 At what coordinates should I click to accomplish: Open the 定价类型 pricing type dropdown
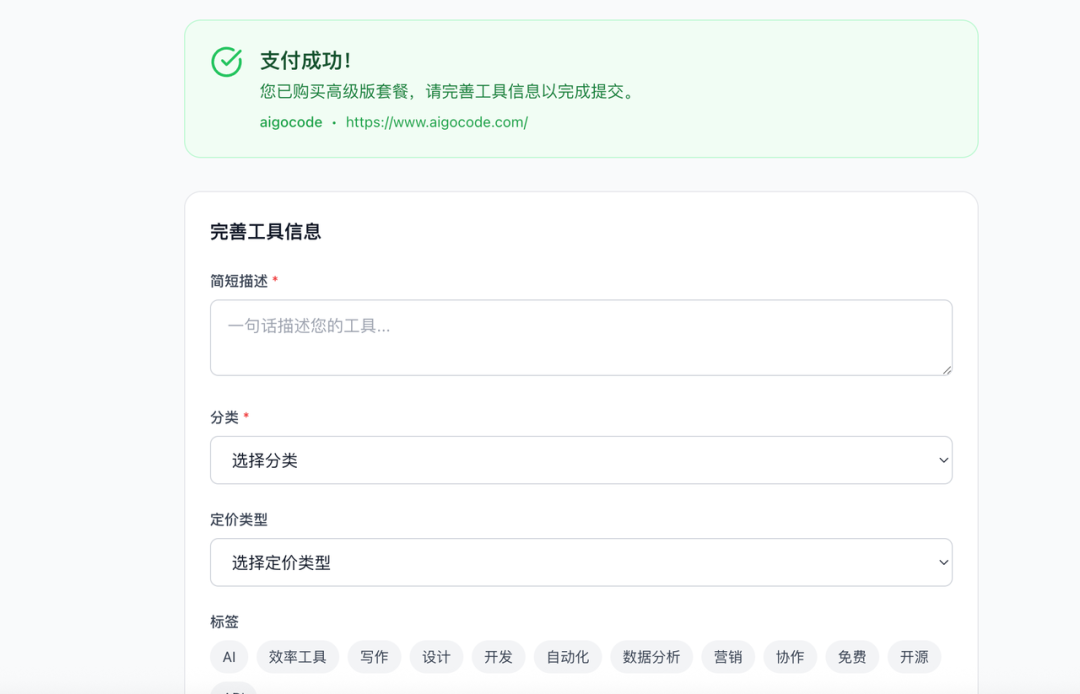pos(580,562)
